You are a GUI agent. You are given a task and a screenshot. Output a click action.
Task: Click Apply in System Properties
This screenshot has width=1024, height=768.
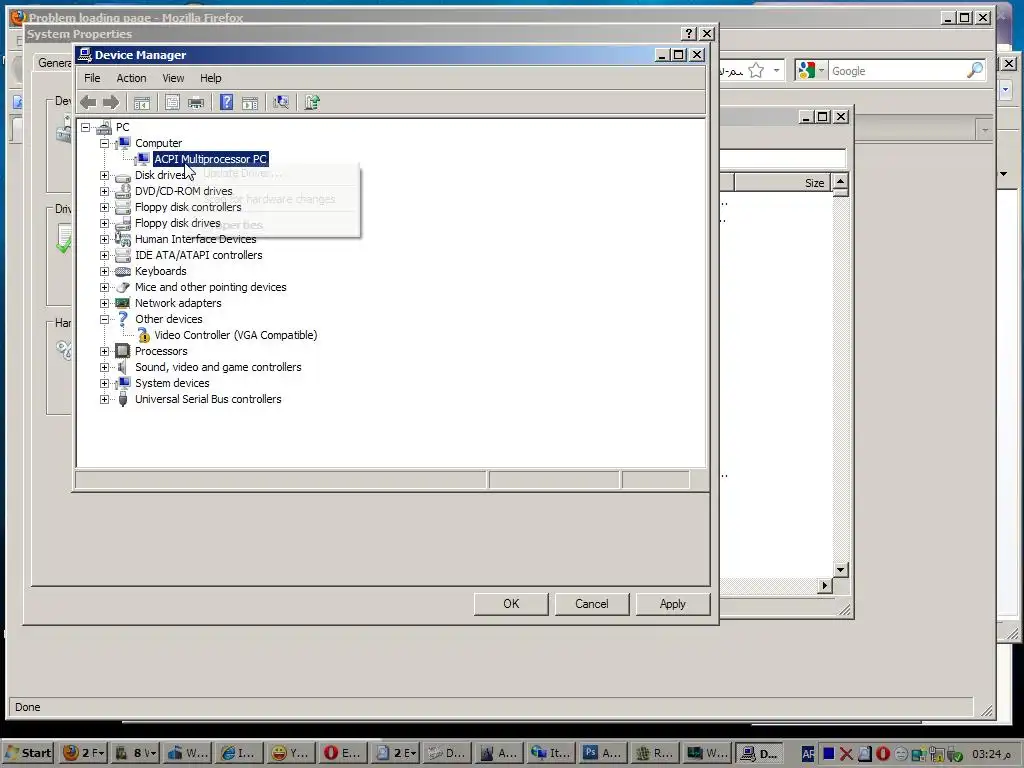point(673,604)
